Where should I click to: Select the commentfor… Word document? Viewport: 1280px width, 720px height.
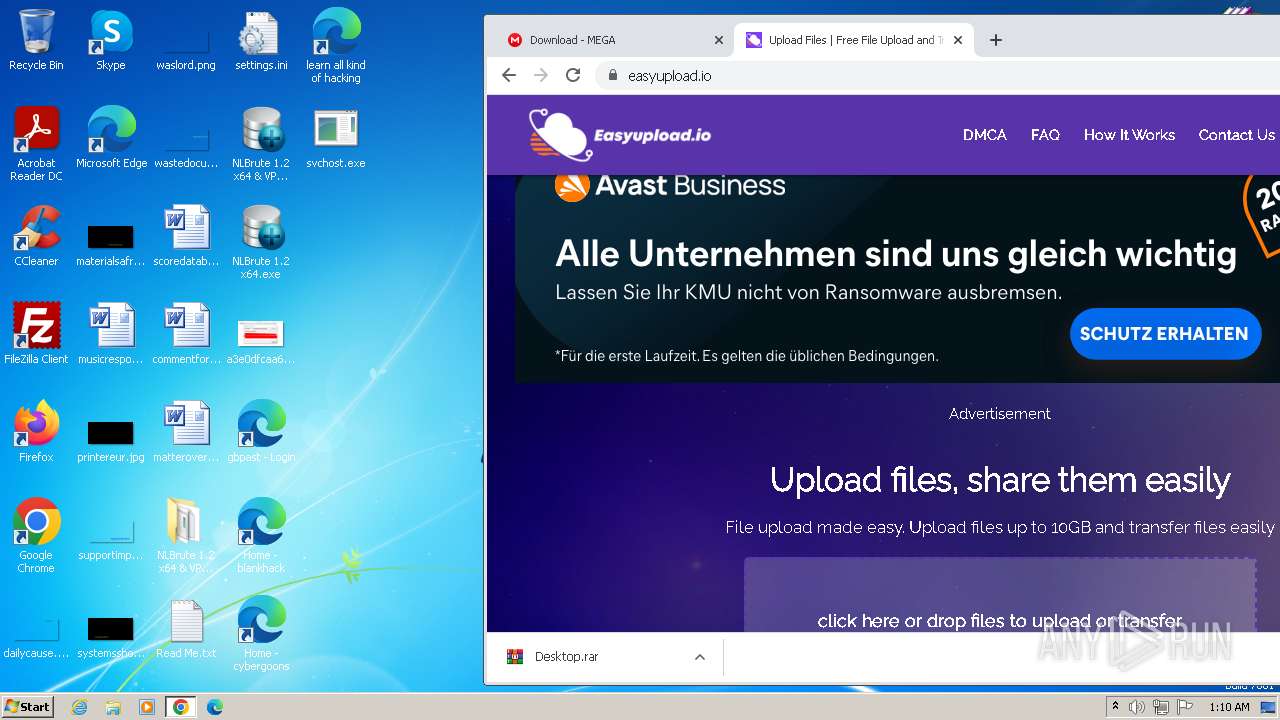(186, 334)
